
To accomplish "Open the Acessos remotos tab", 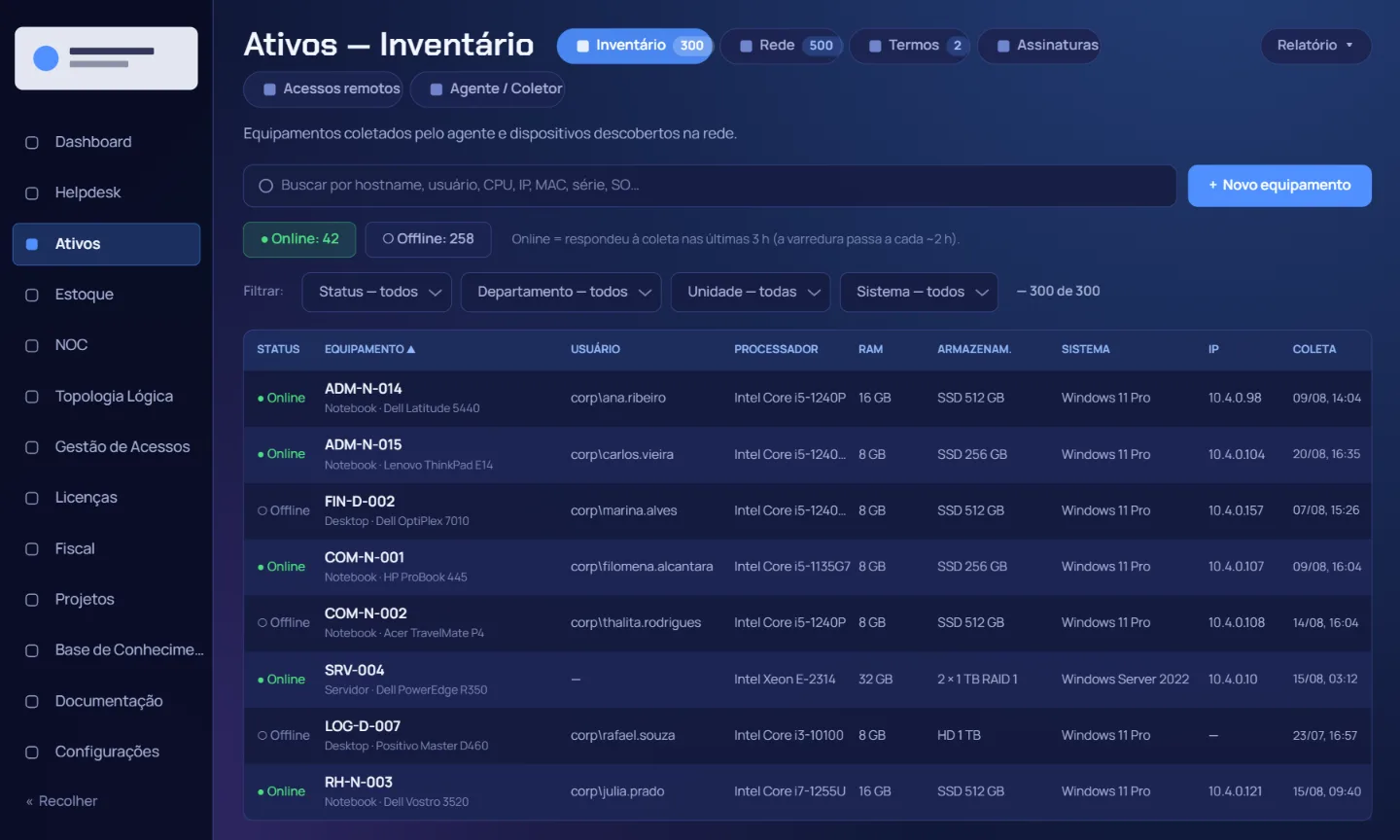I will coord(324,88).
